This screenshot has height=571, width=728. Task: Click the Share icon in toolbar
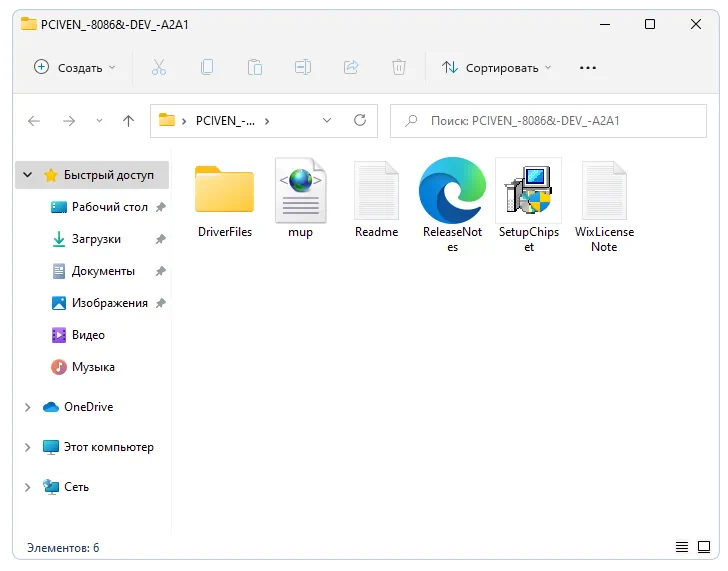point(351,68)
